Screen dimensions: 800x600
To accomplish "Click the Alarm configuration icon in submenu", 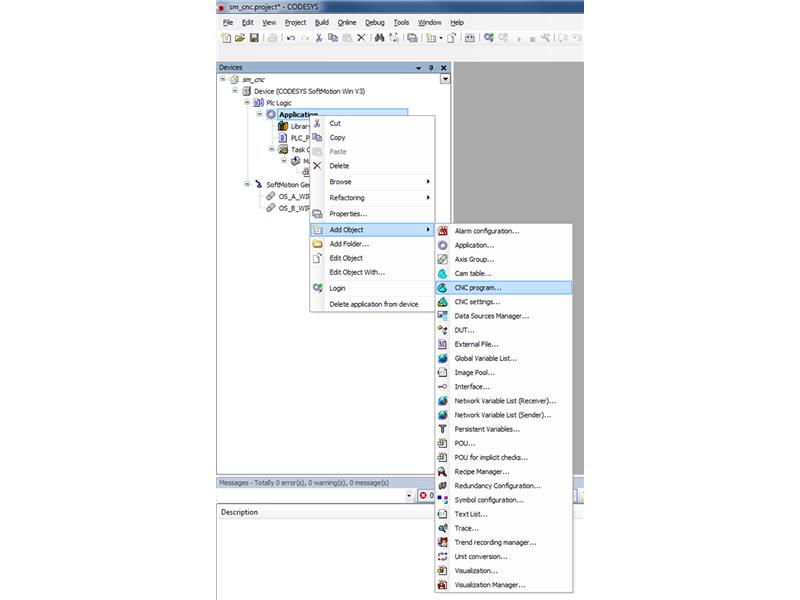I will pos(443,231).
